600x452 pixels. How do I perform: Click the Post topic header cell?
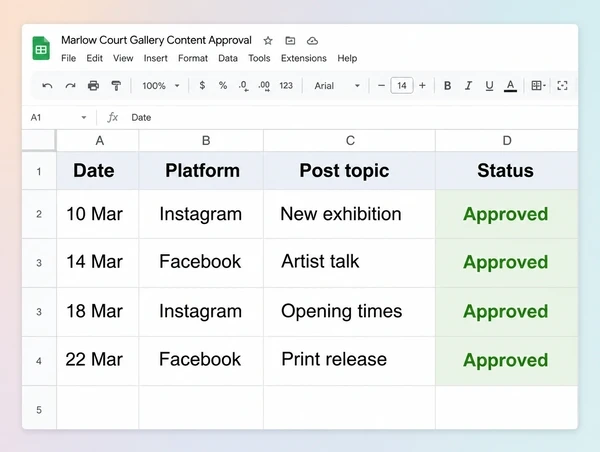click(349, 171)
